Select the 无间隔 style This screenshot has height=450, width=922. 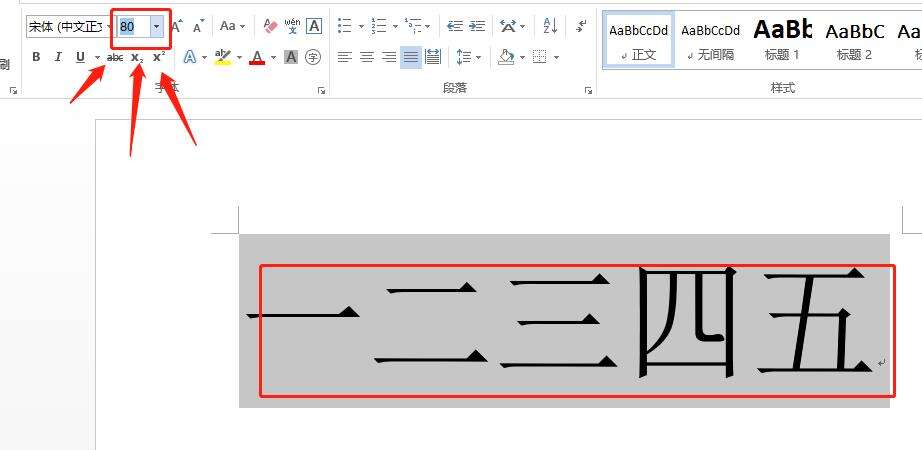(710, 41)
